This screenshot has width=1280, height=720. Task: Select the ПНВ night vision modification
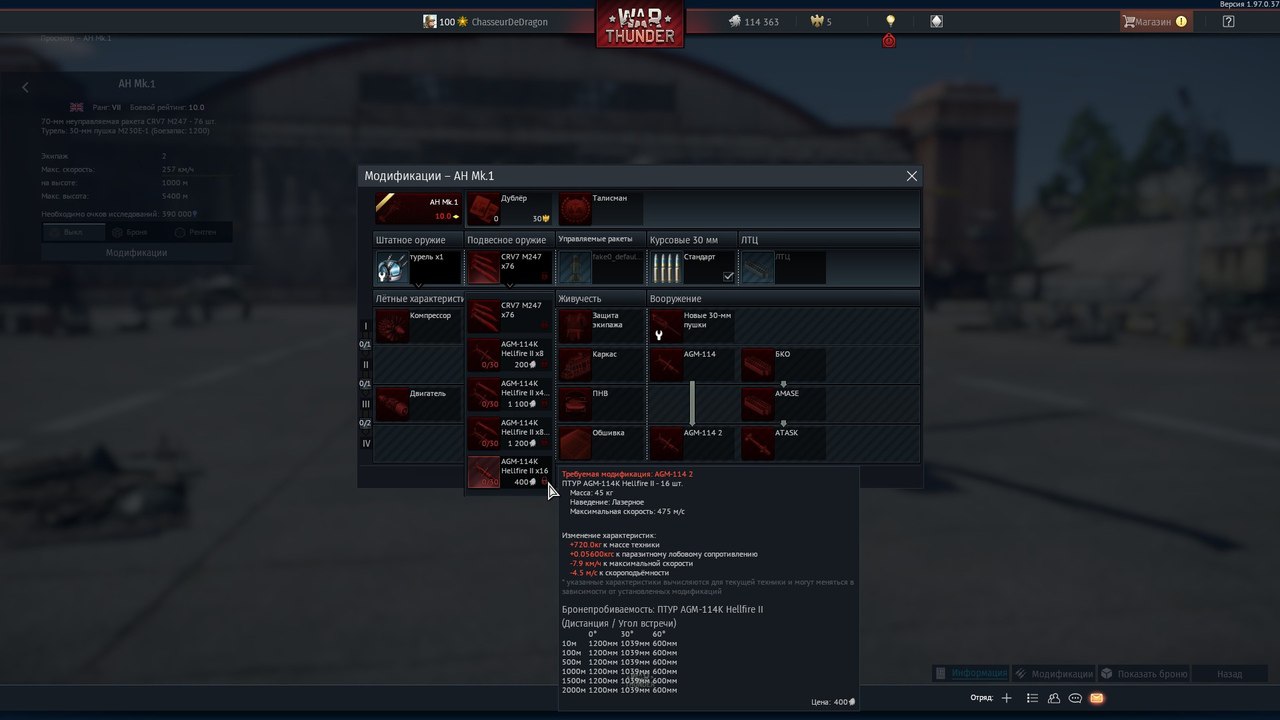pos(601,404)
